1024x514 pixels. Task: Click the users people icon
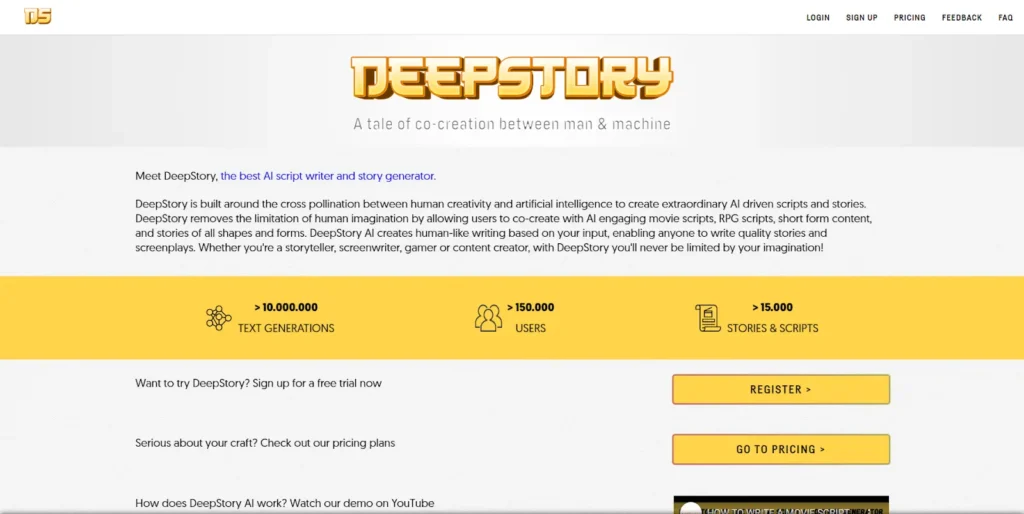pyautogui.click(x=488, y=318)
